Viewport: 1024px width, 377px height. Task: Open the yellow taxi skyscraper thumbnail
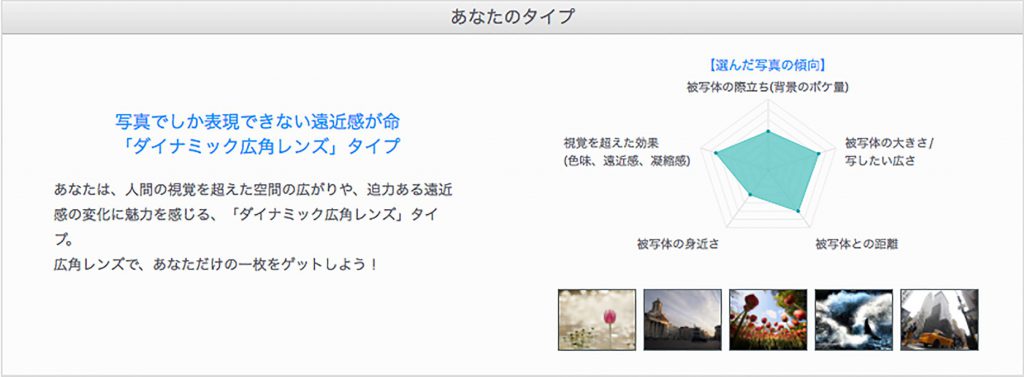point(939,320)
